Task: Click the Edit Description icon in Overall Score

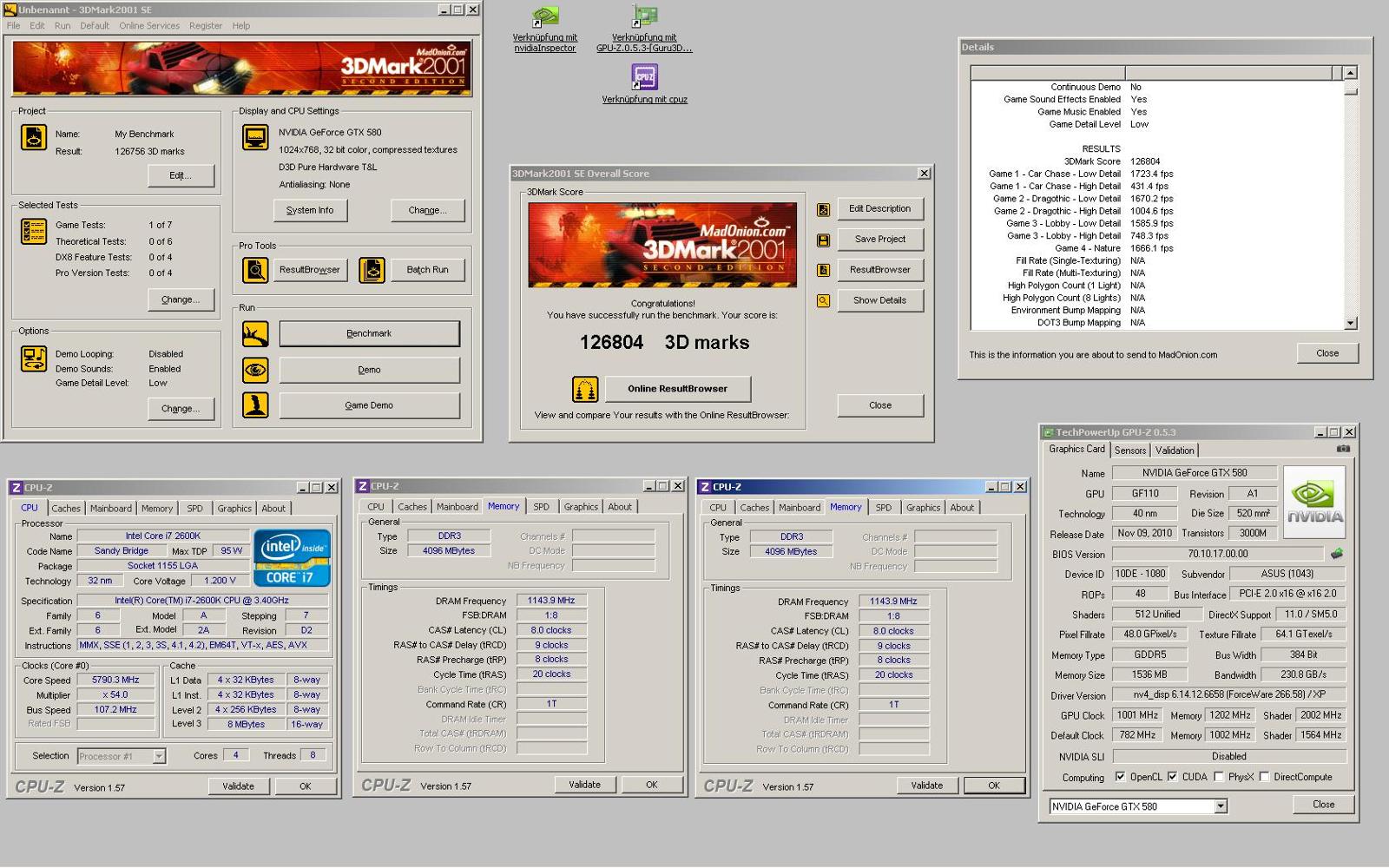Action: [x=823, y=209]
